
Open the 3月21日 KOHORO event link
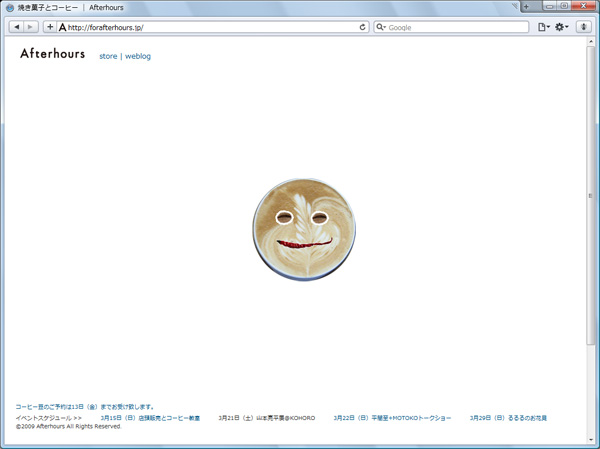point(266,418)
